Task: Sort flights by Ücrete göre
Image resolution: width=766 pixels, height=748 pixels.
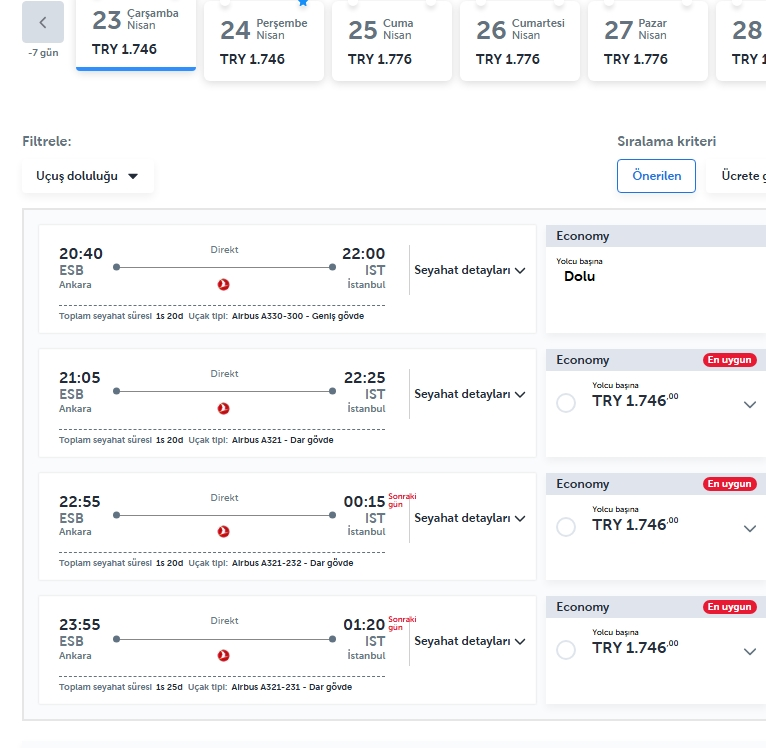Action: tap(737, 176)
